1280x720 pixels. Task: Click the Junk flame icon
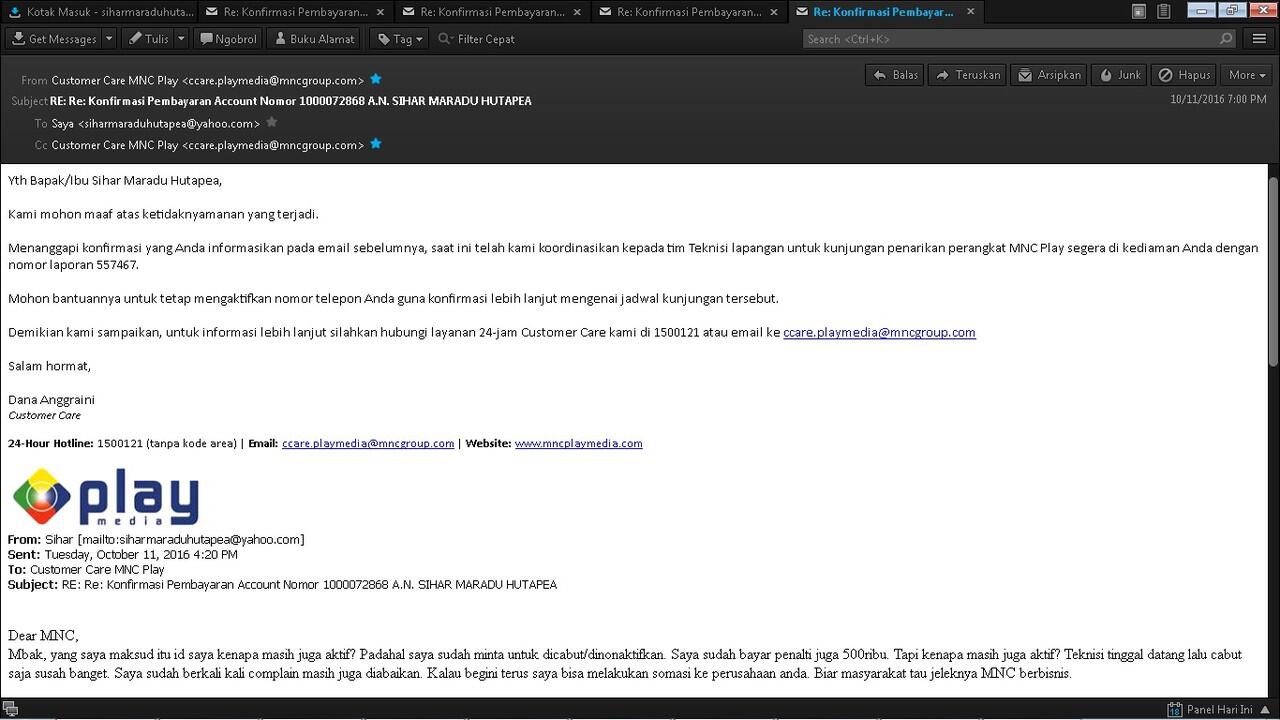[x=1106, y=75]
